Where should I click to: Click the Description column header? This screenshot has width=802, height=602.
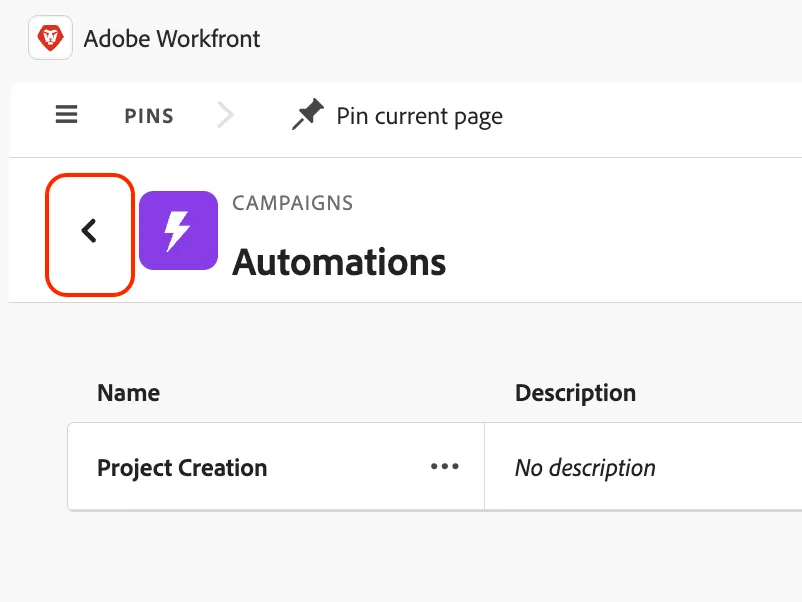tap(575, 393)
